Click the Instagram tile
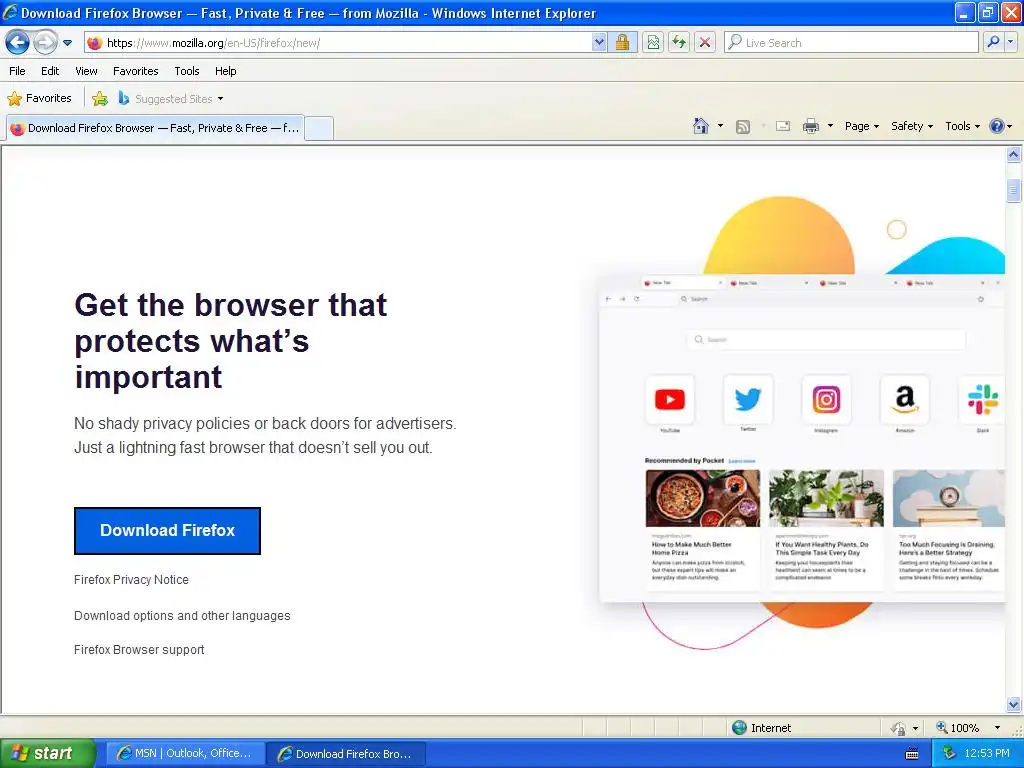The image size is (1024, 768). pos(826,400)
